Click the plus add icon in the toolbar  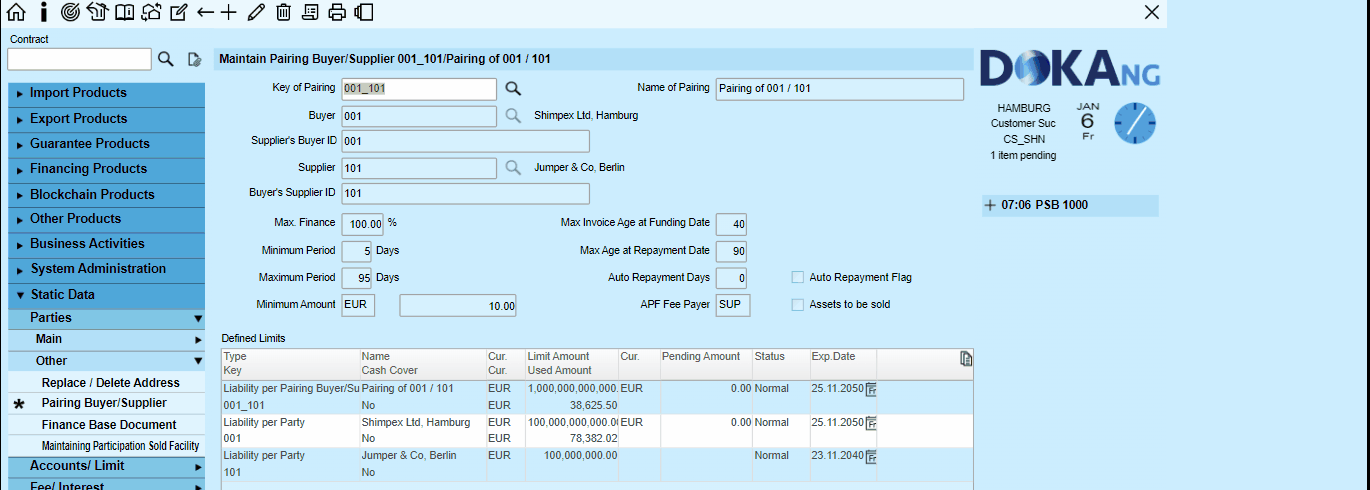click(x=229, y=12)
